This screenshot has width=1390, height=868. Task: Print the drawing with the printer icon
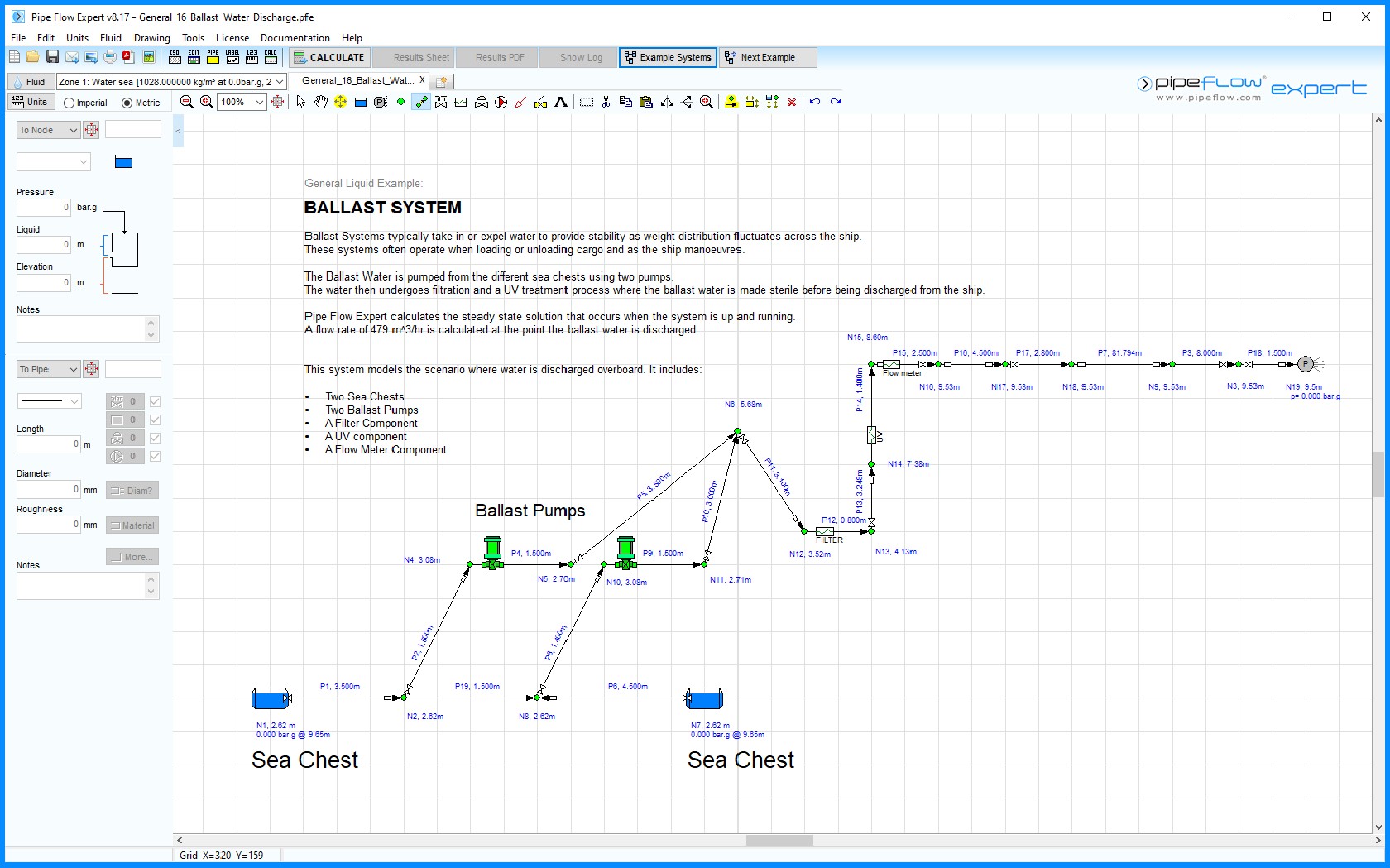(x=110, y=57)
